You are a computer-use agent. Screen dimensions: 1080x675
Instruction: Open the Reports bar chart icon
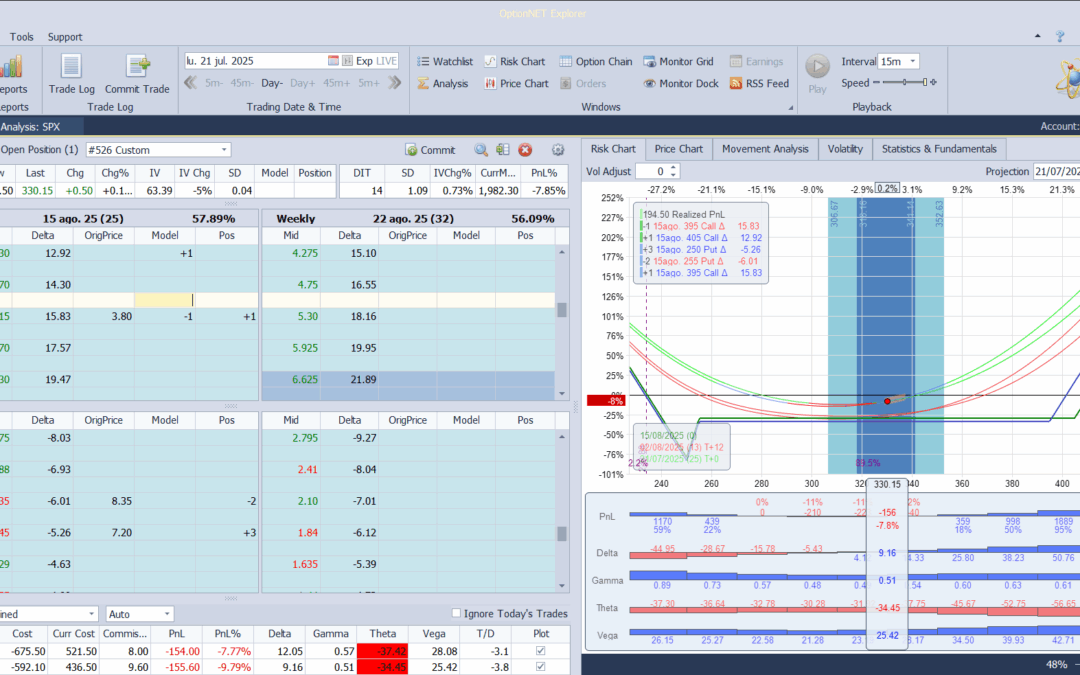11,67
